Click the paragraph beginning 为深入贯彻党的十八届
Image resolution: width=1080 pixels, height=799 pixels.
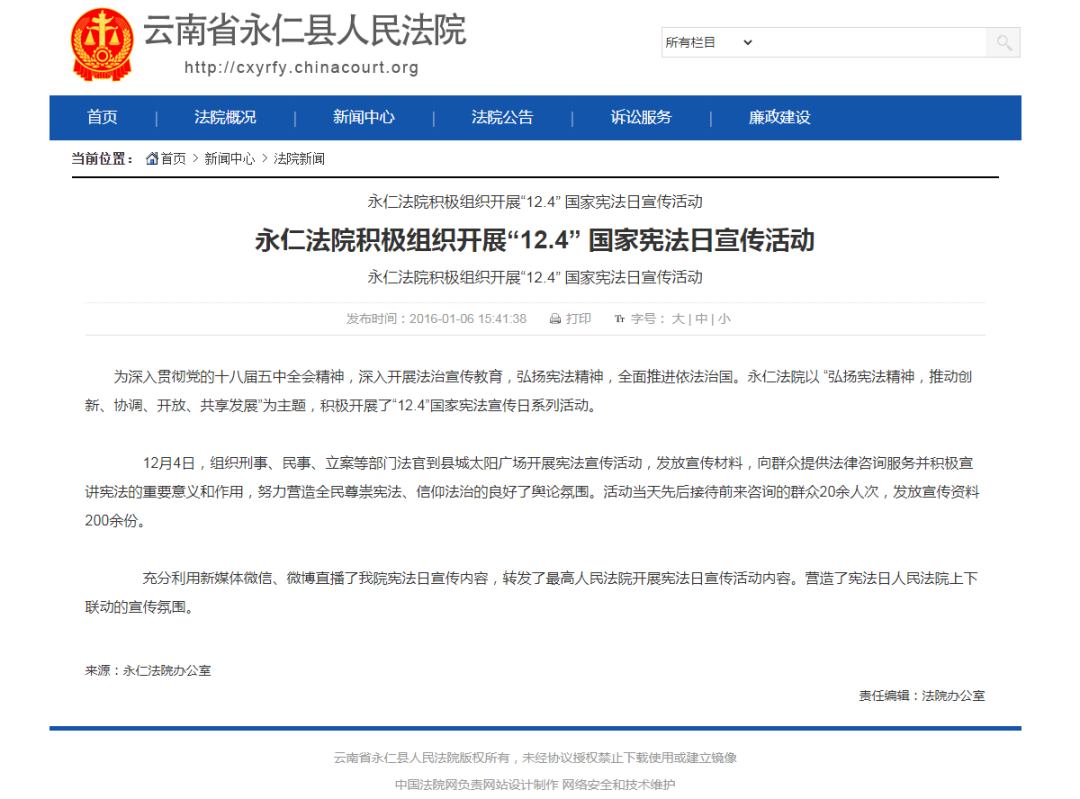click(x=528, y=391)
